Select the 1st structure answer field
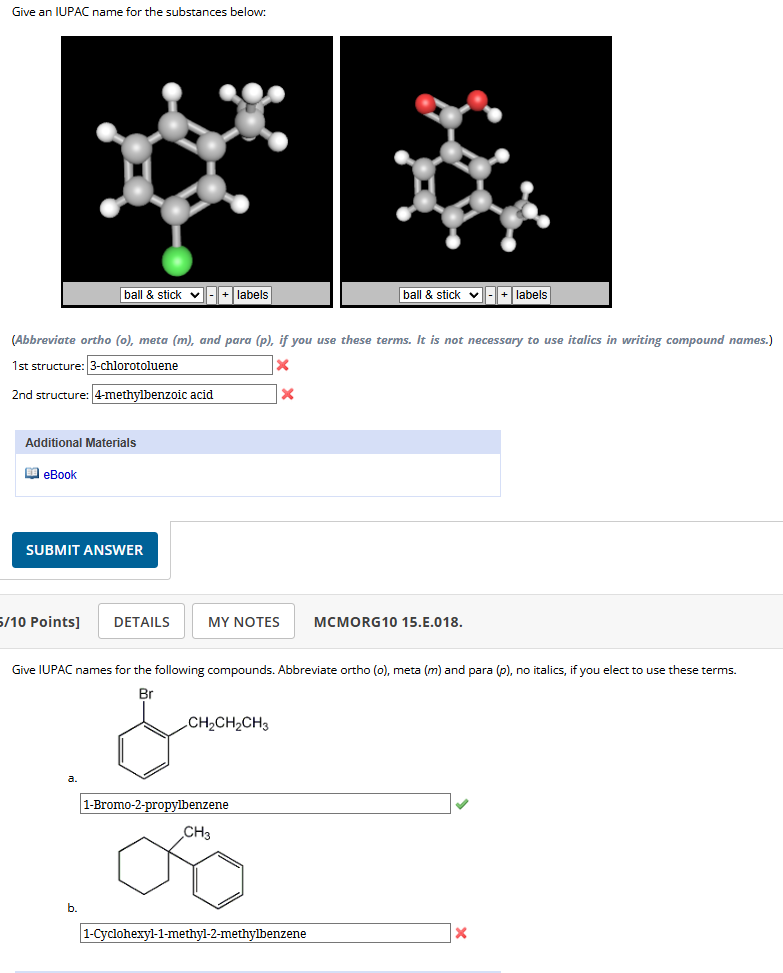This screenshot has height=973, width=783. click(x=180, y=365)
